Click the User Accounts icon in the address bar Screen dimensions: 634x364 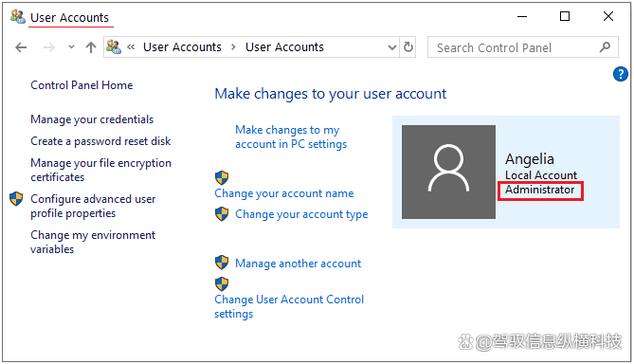114,47
